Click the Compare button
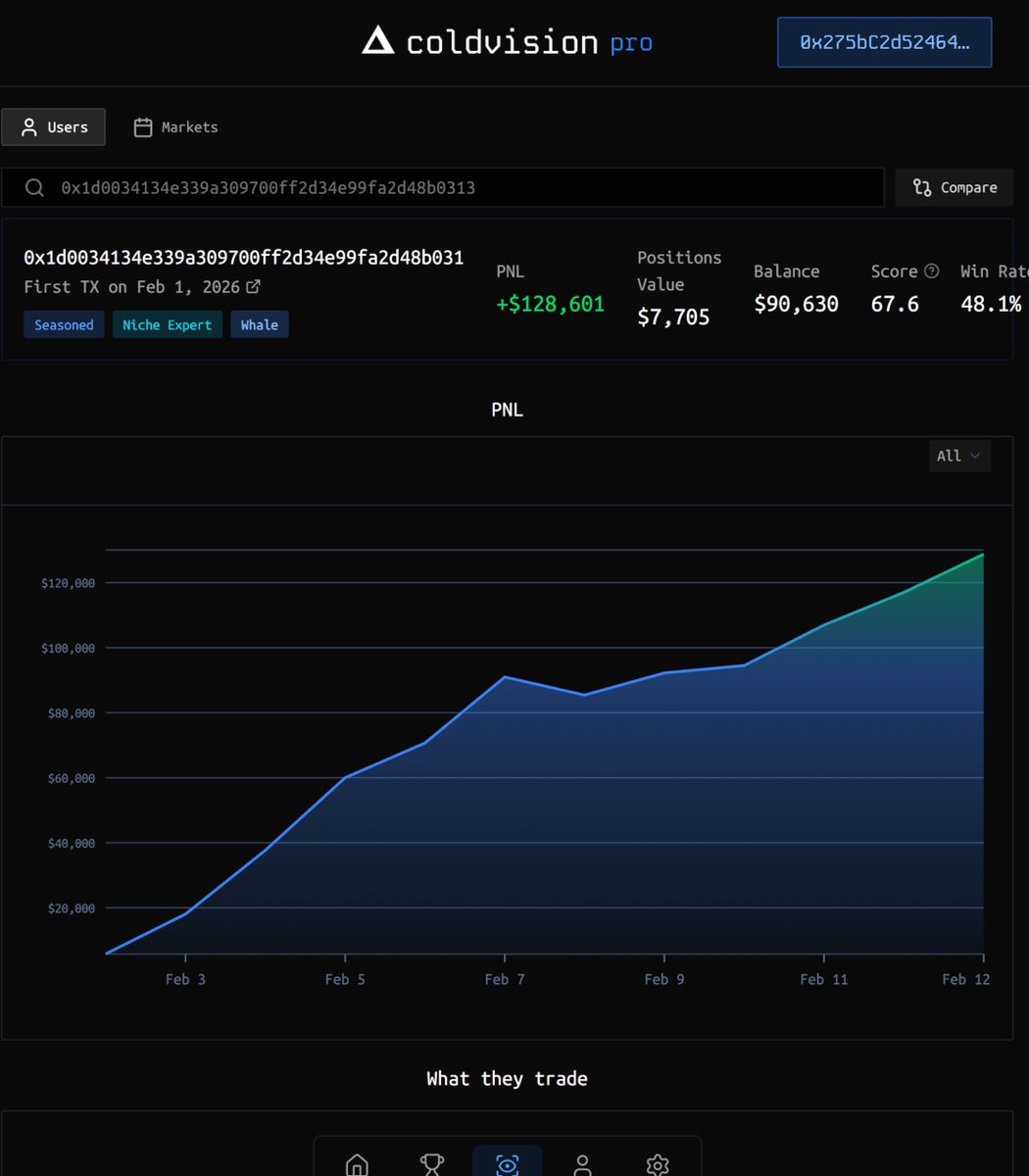The width and height of the screenshot is (1029, 1176). (x=955, y=187)
